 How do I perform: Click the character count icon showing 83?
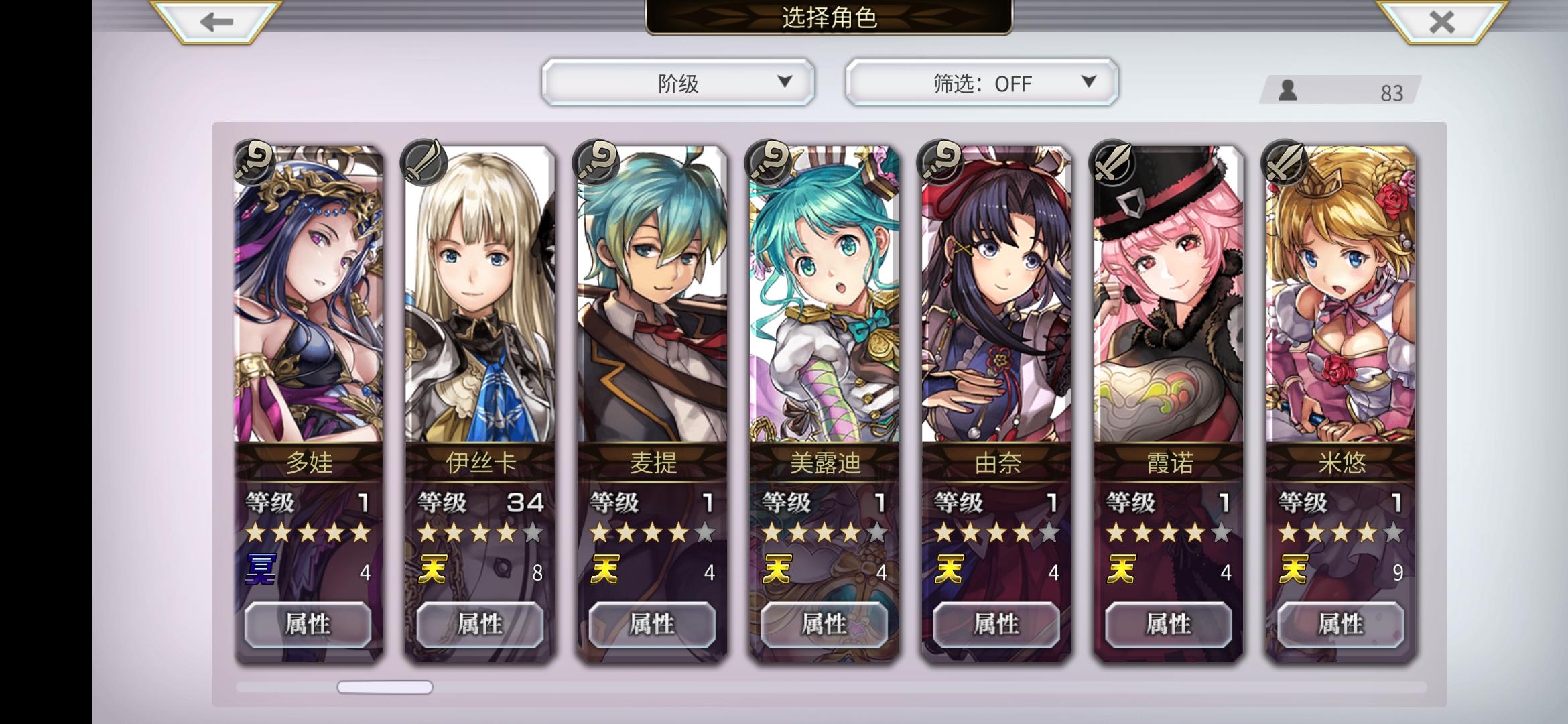point(1288,90)
